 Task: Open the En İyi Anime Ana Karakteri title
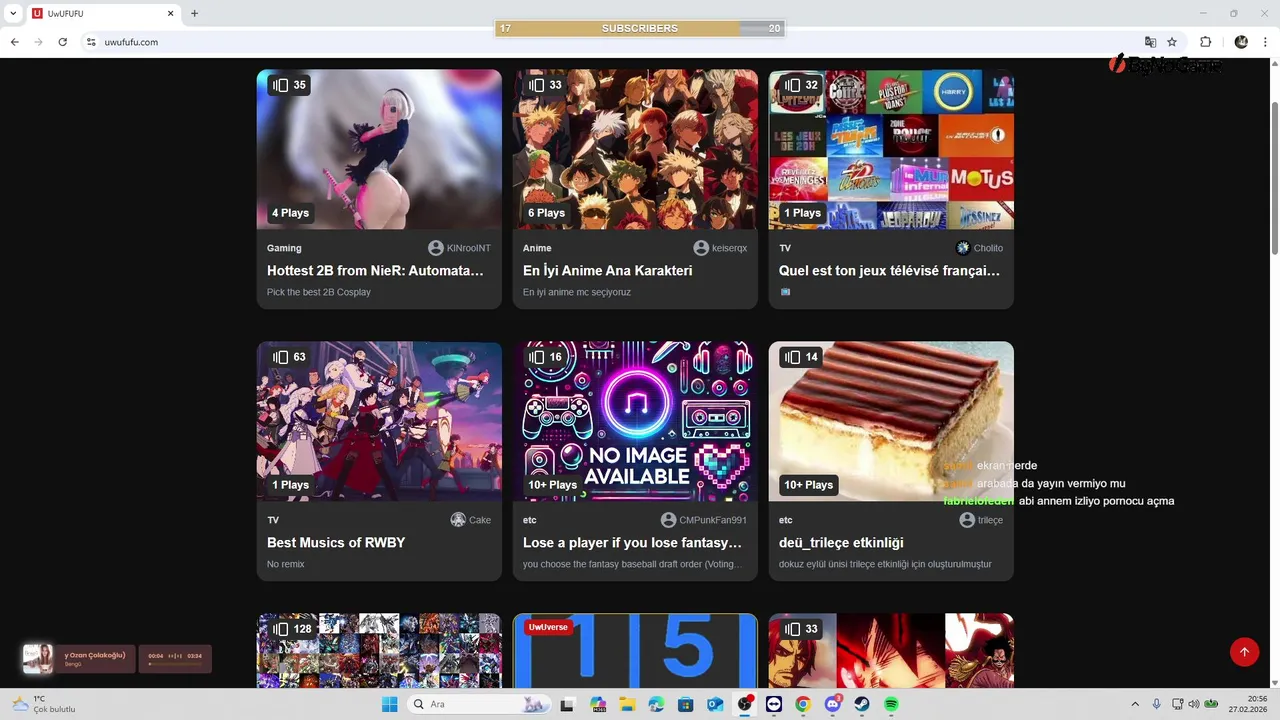[x=607, y=270]
